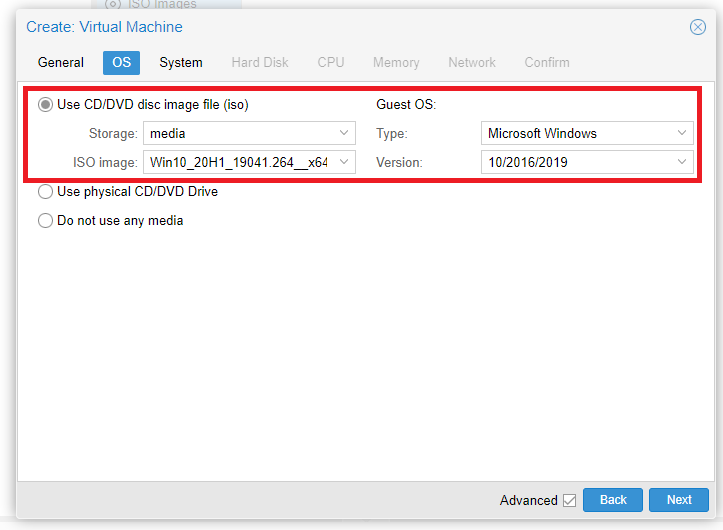The width and height of the screenshot is (723, 530).
Task: Open the System tab
Action: (x=181, y=62)
